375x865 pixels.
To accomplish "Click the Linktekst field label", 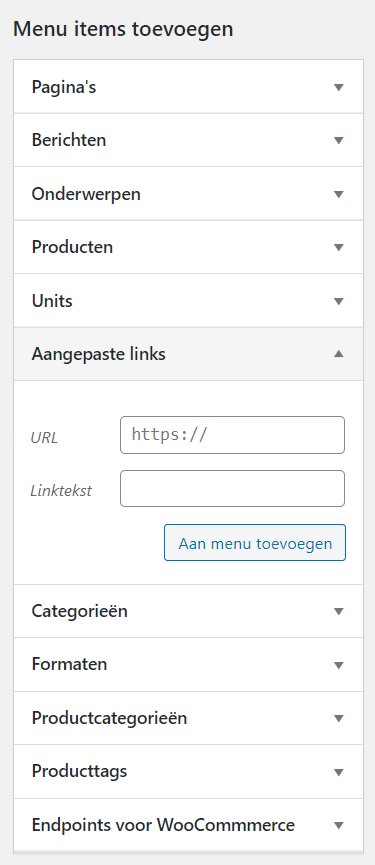I will click(61, 490).
